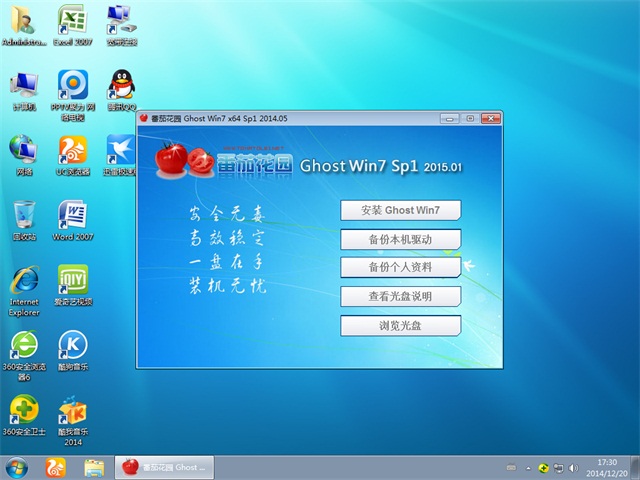Select the tomato Ghost taskbar window button
The width and height of the screenshot is (640, 480).
click(x=164, y=468)
